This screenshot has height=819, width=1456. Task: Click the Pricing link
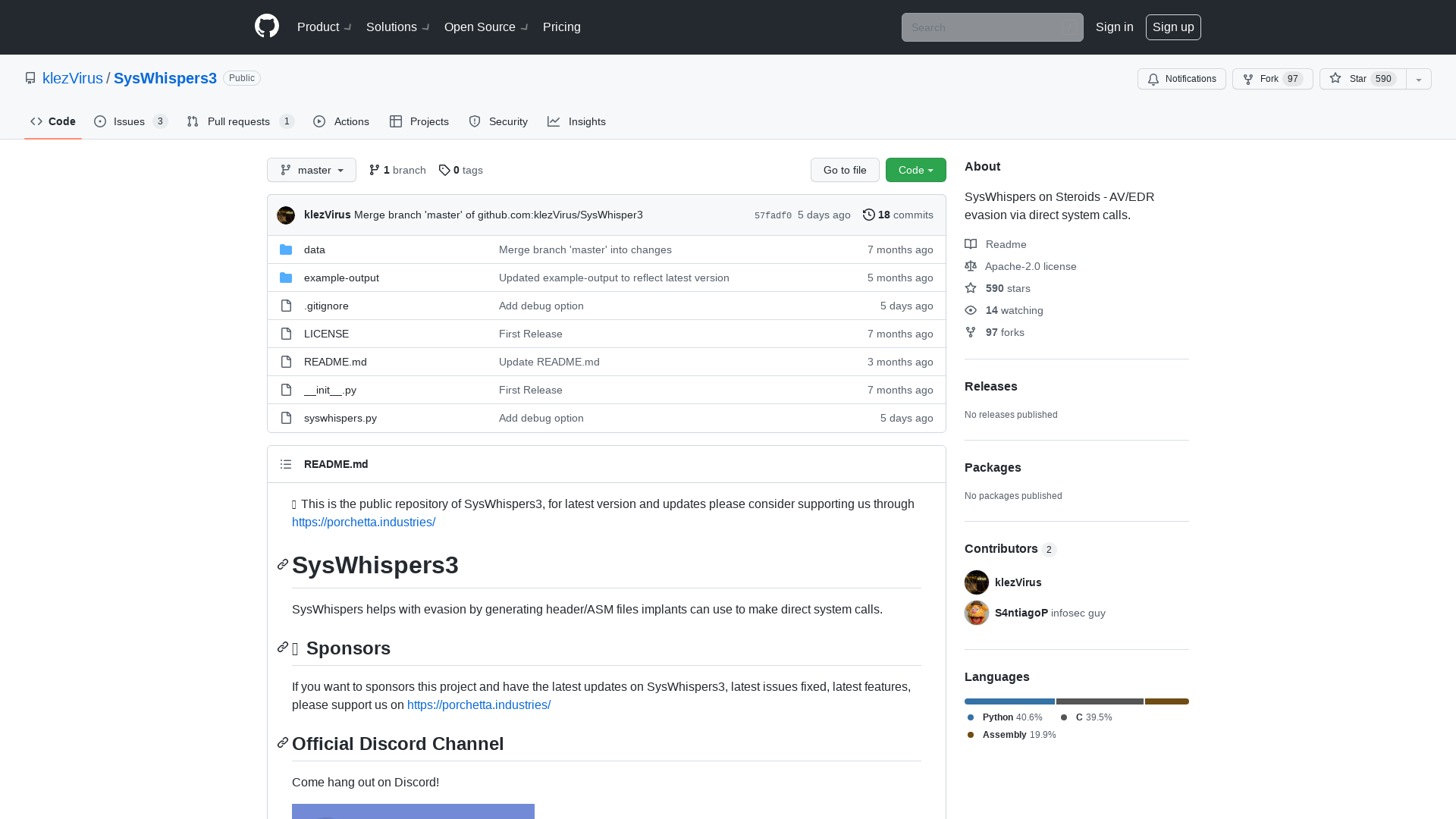[x=562, y=27]
